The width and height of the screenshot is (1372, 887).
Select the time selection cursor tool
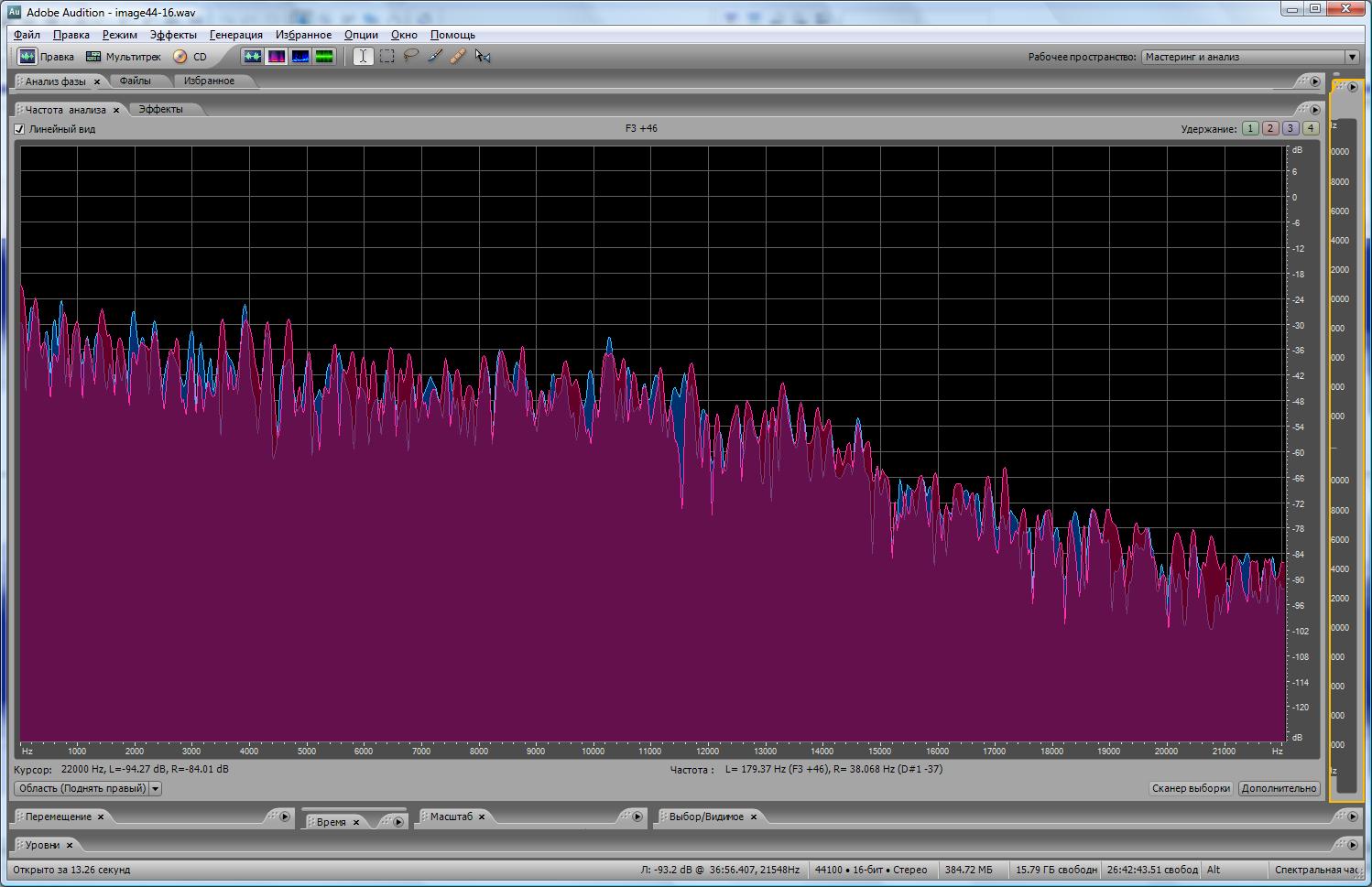tap(363, 57)
